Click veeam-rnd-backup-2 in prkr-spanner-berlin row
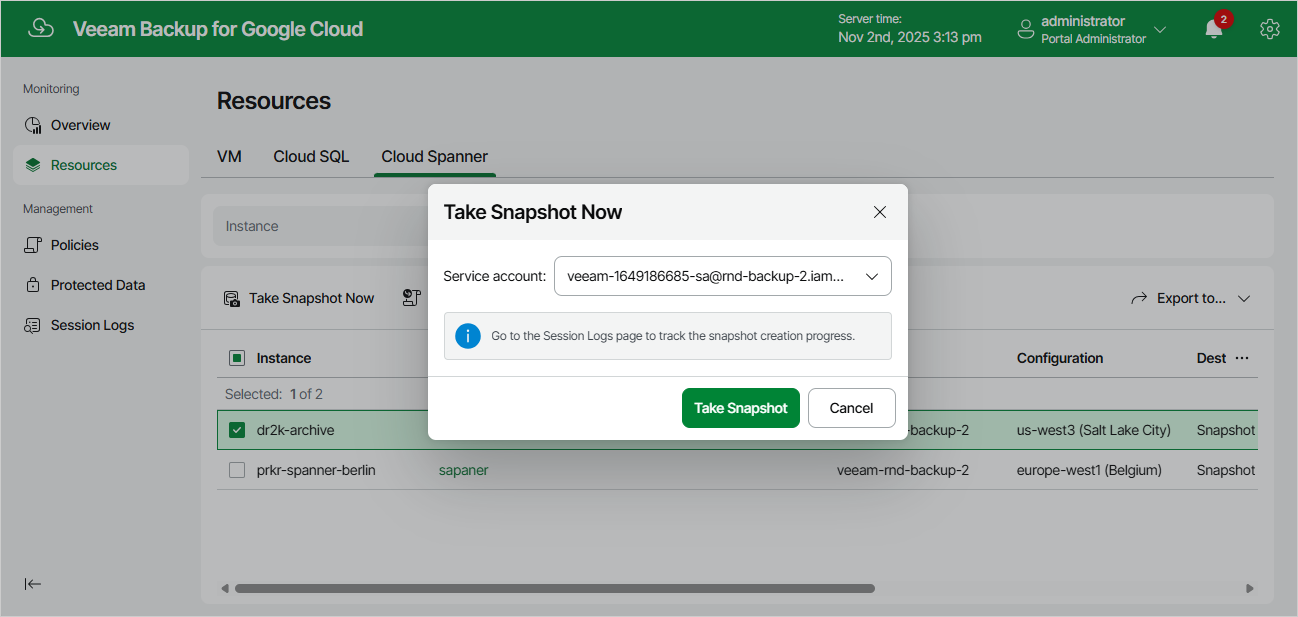Viewport: 1298px width, 617px height. [903, 470]
